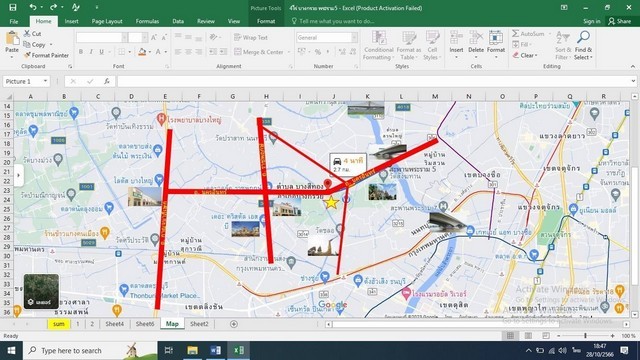This screenshot has width=640, height=360.
Task: Toggle Page Break Preview view button
Action: coord(546,336)
